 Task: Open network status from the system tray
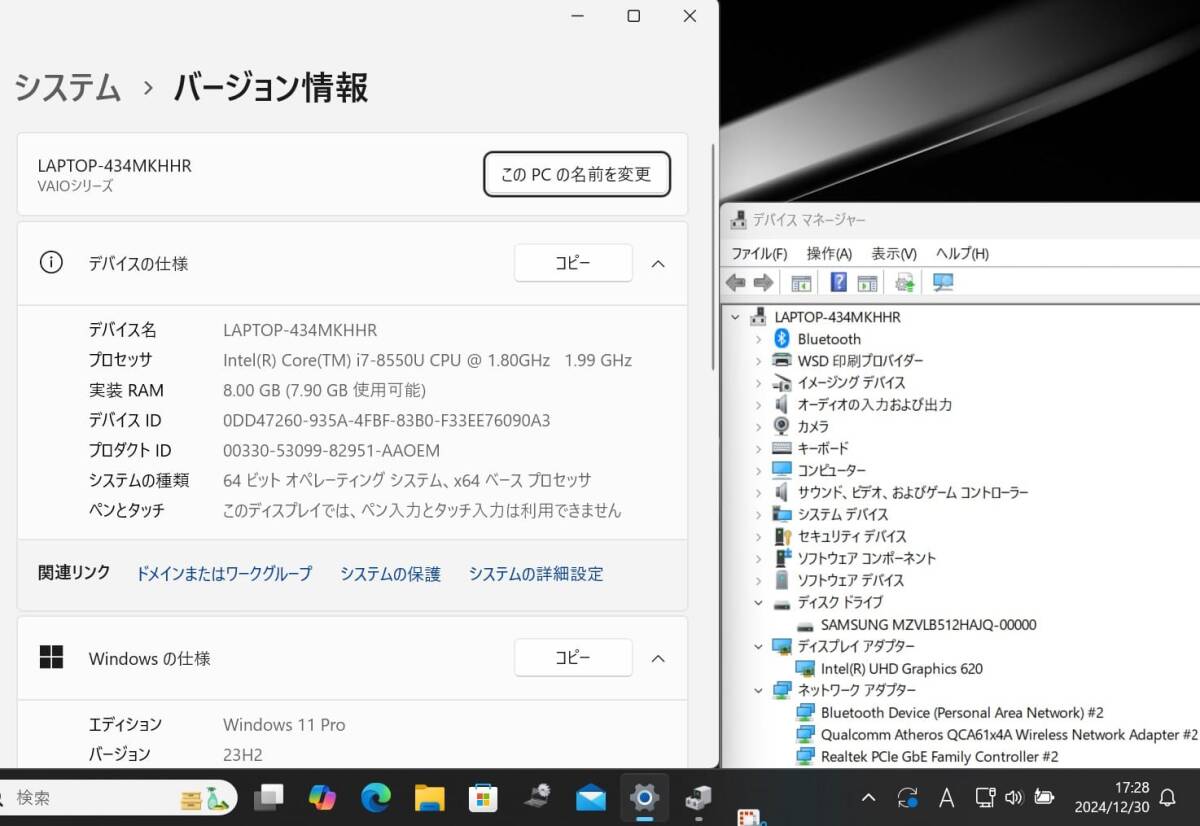[984, 798]
